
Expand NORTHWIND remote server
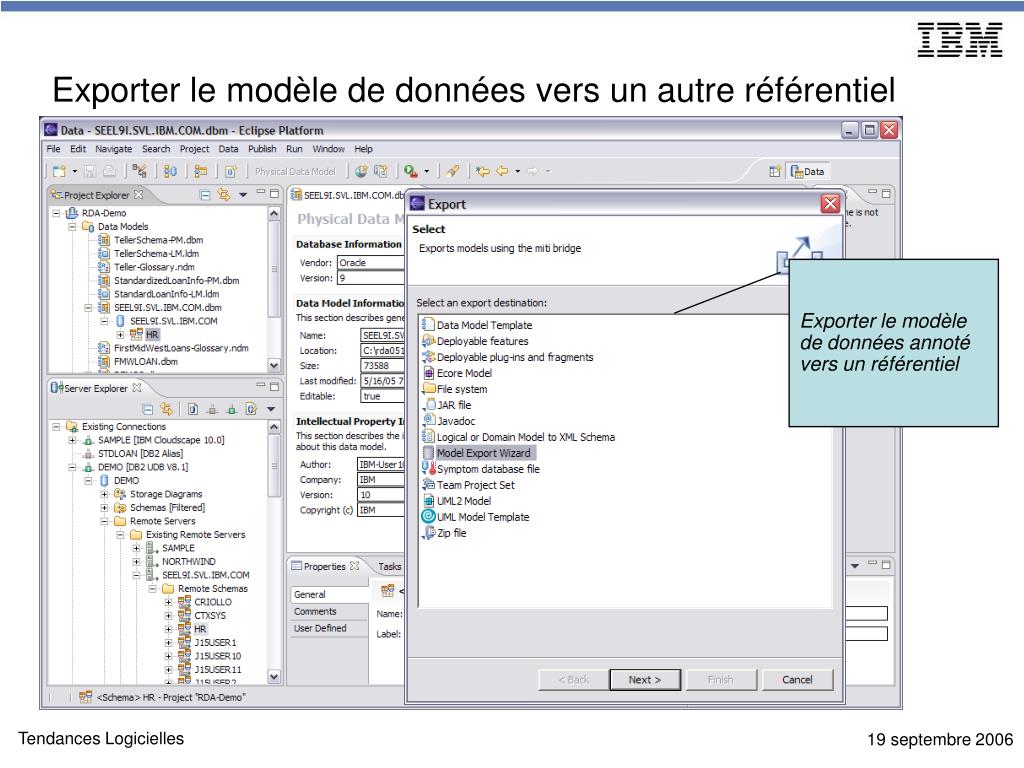[x=136, y=561]
